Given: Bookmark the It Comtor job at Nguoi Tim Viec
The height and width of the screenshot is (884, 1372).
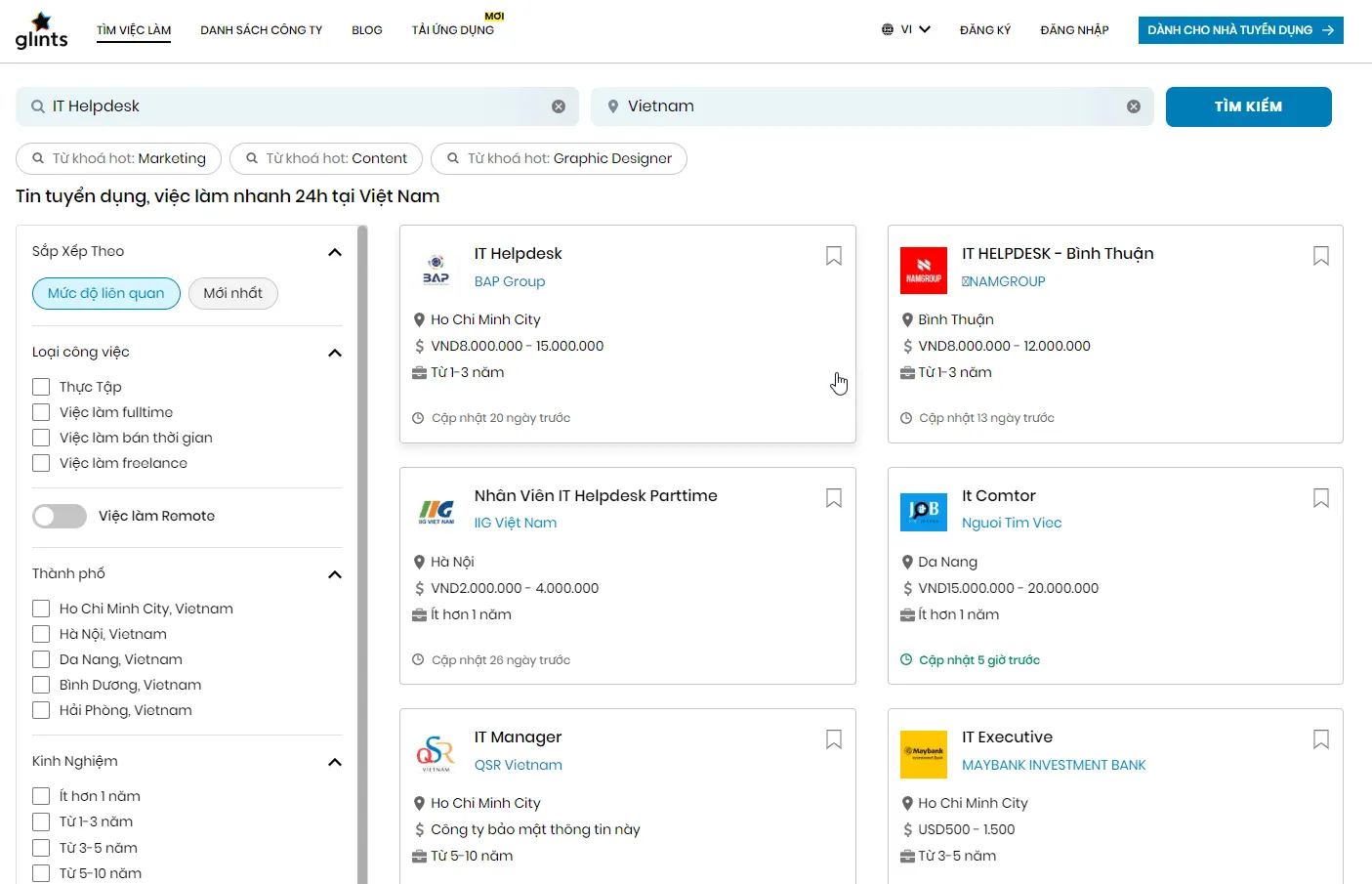Looking at the screenshot, I should (1320, 497).
